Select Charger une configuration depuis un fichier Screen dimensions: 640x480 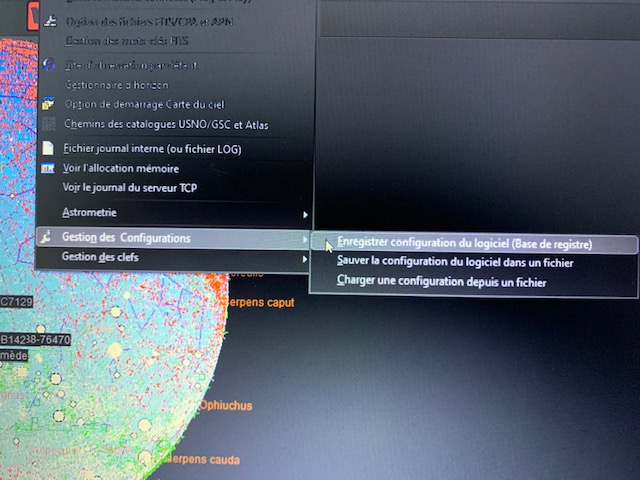pos(441,282)
